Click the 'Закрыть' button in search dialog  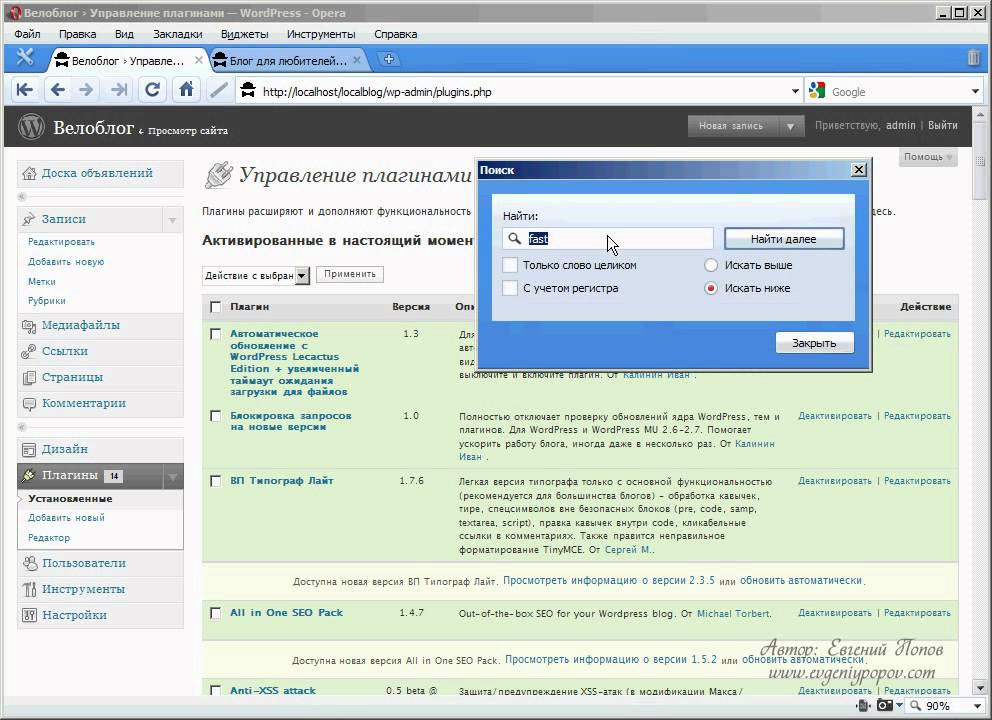814,343
